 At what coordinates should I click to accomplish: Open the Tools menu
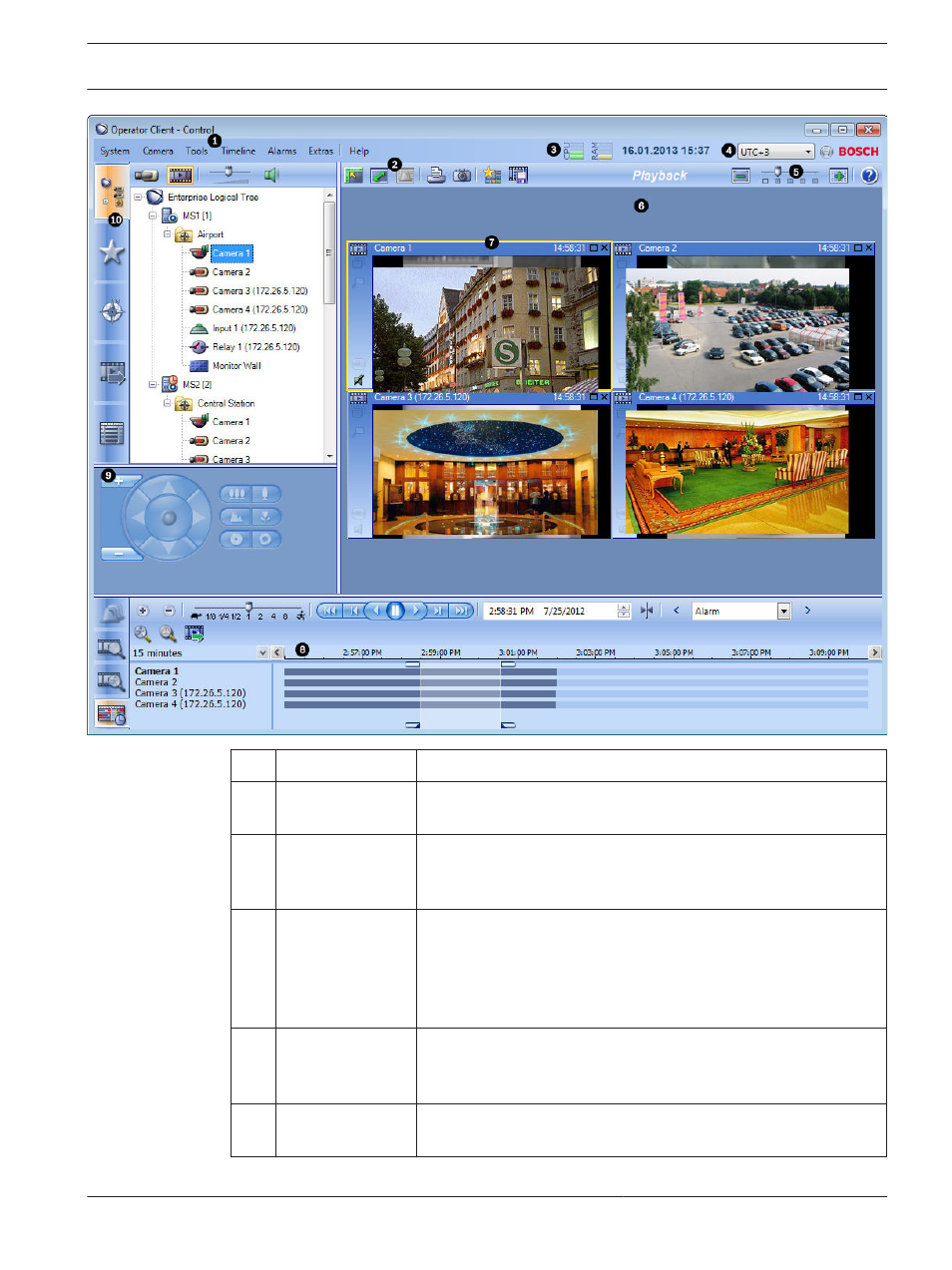click(197, 152)
